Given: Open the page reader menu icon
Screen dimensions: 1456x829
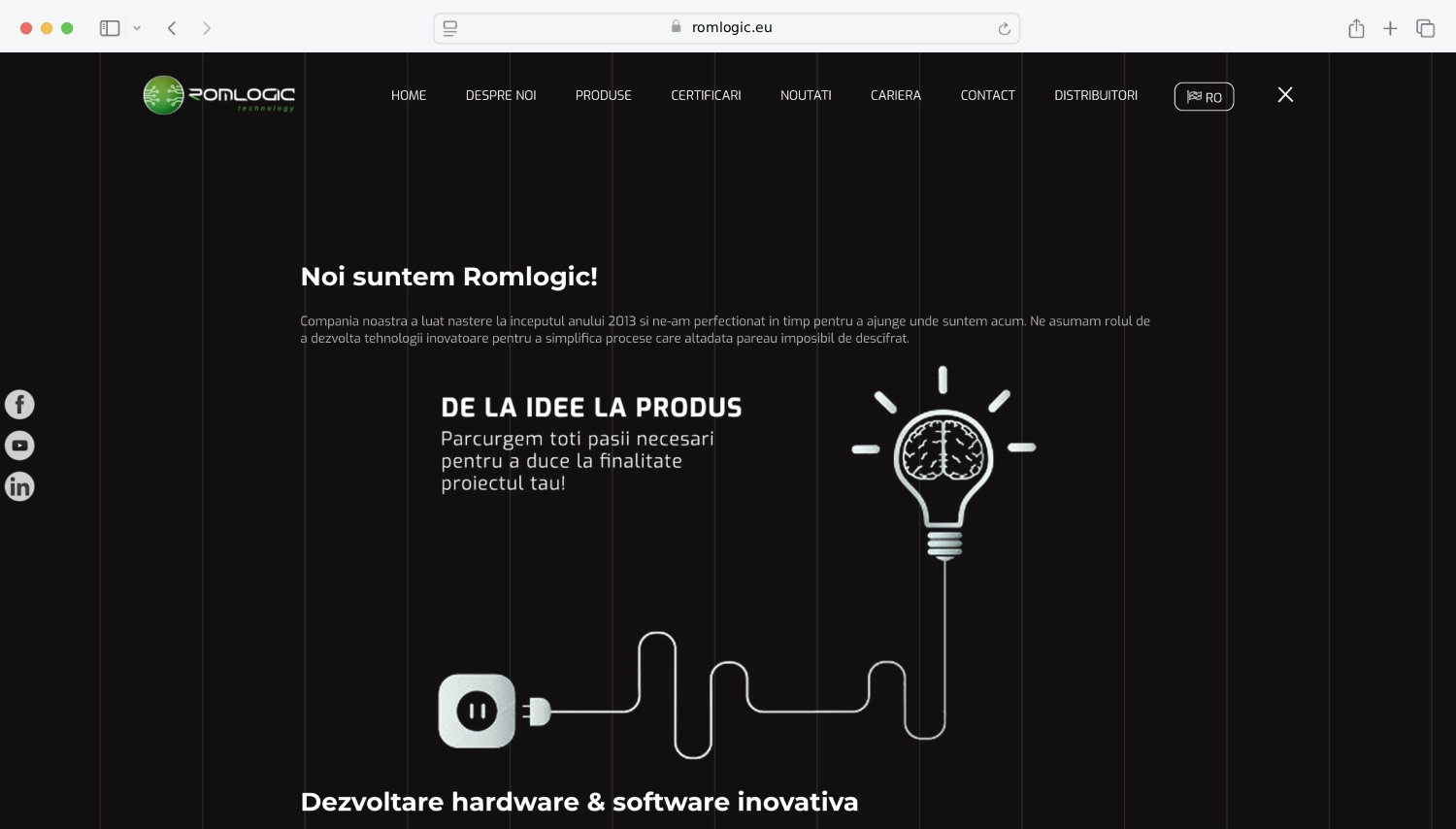Looking at the screenshot, I should pyautogui.click(x=450, y=28).
